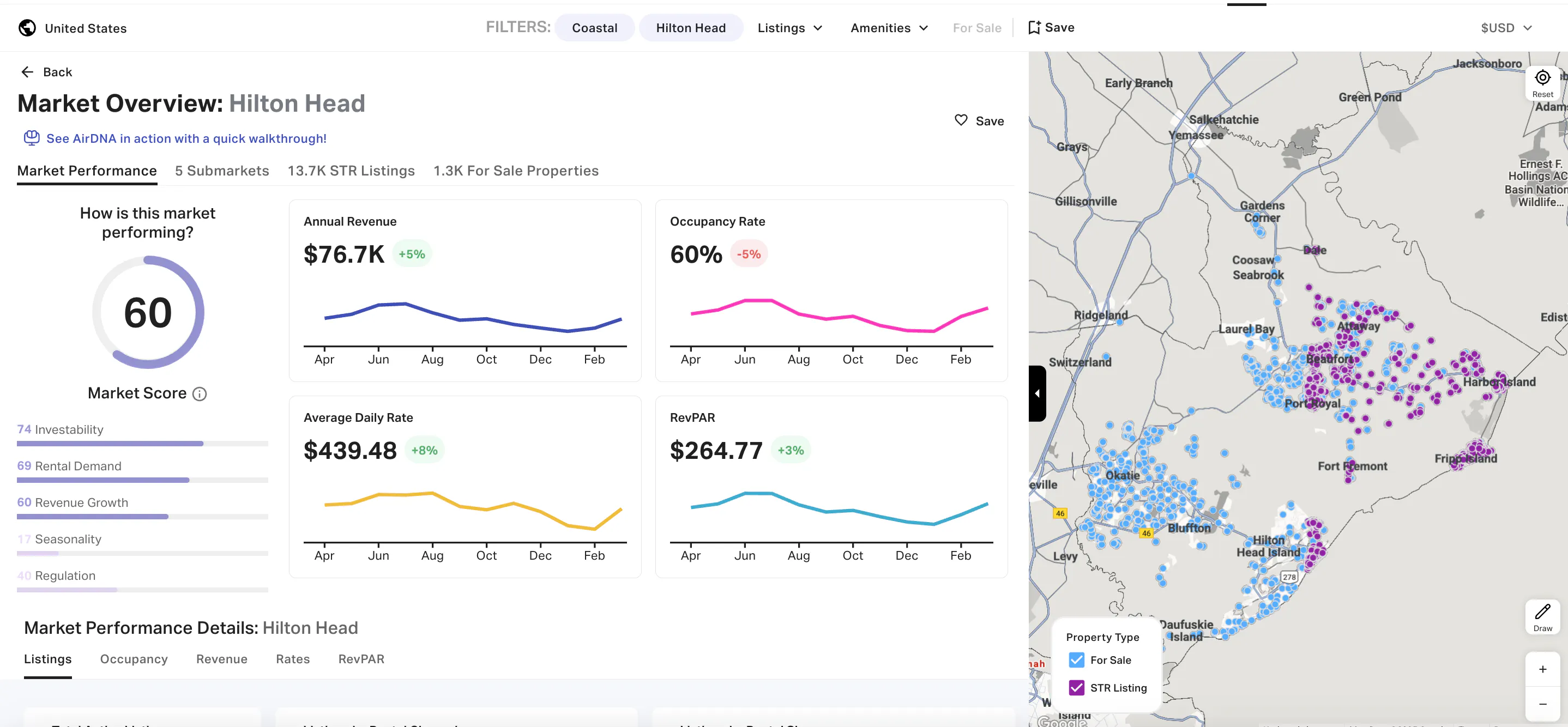Expand the Amenities filter dropdown

click(889, 28)
